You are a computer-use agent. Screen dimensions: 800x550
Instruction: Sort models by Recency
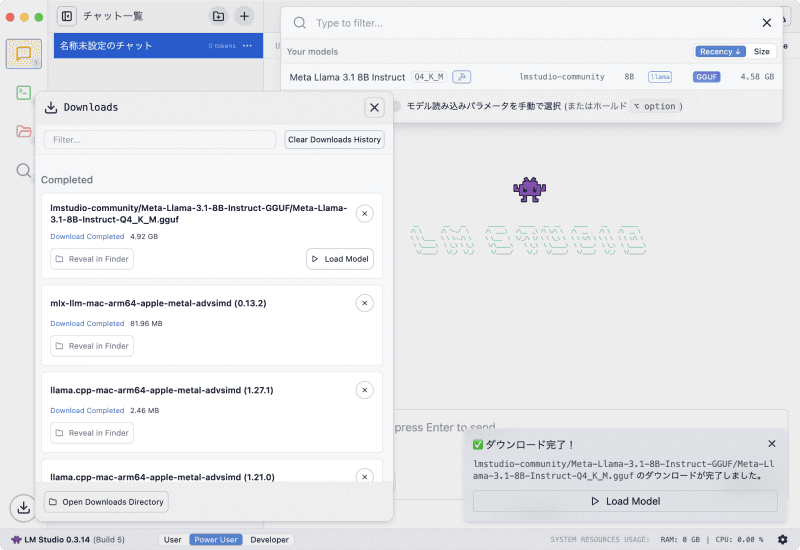tap(720, 52)
